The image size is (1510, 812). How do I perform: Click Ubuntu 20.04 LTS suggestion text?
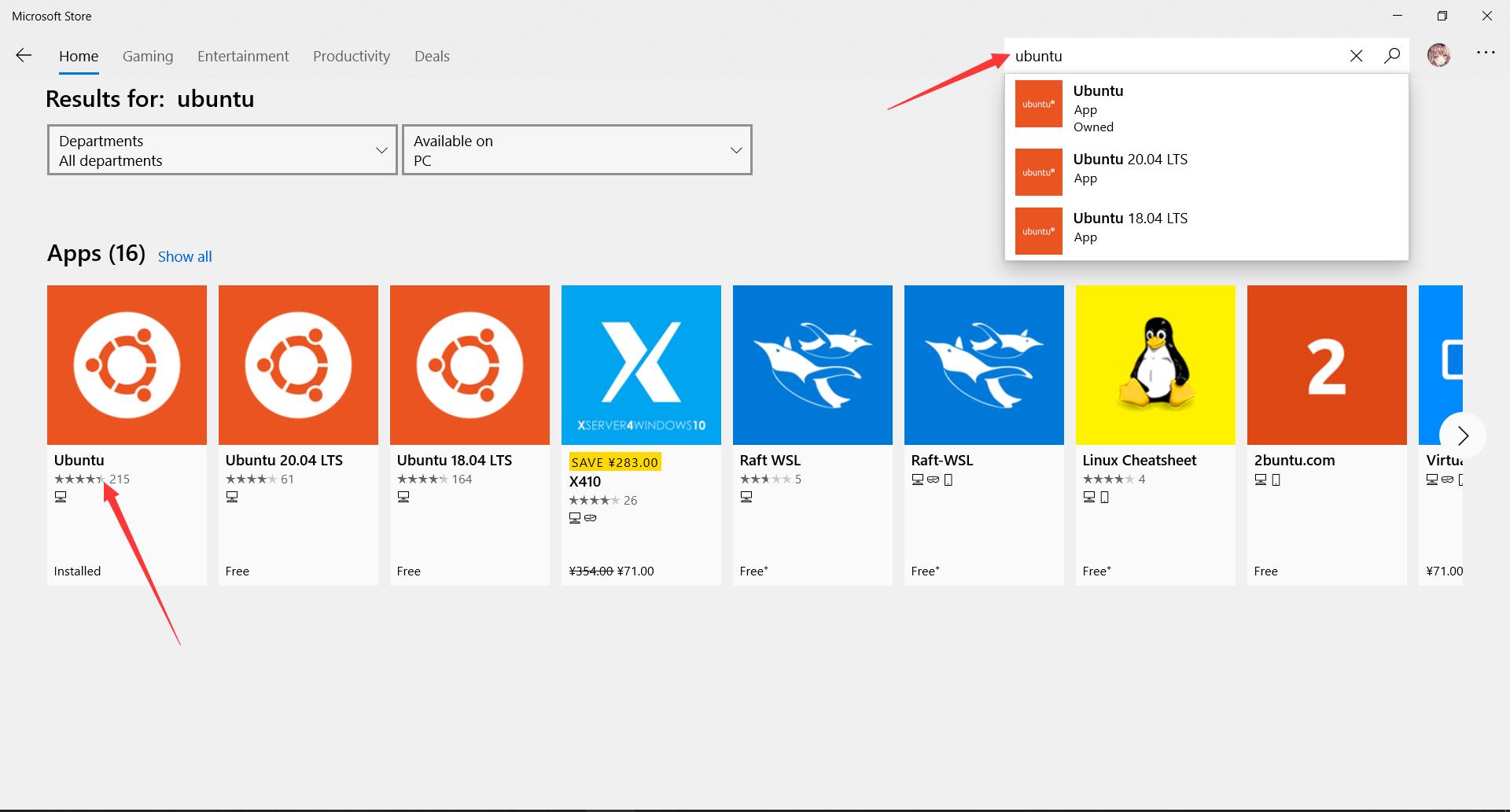[1131, 159]
